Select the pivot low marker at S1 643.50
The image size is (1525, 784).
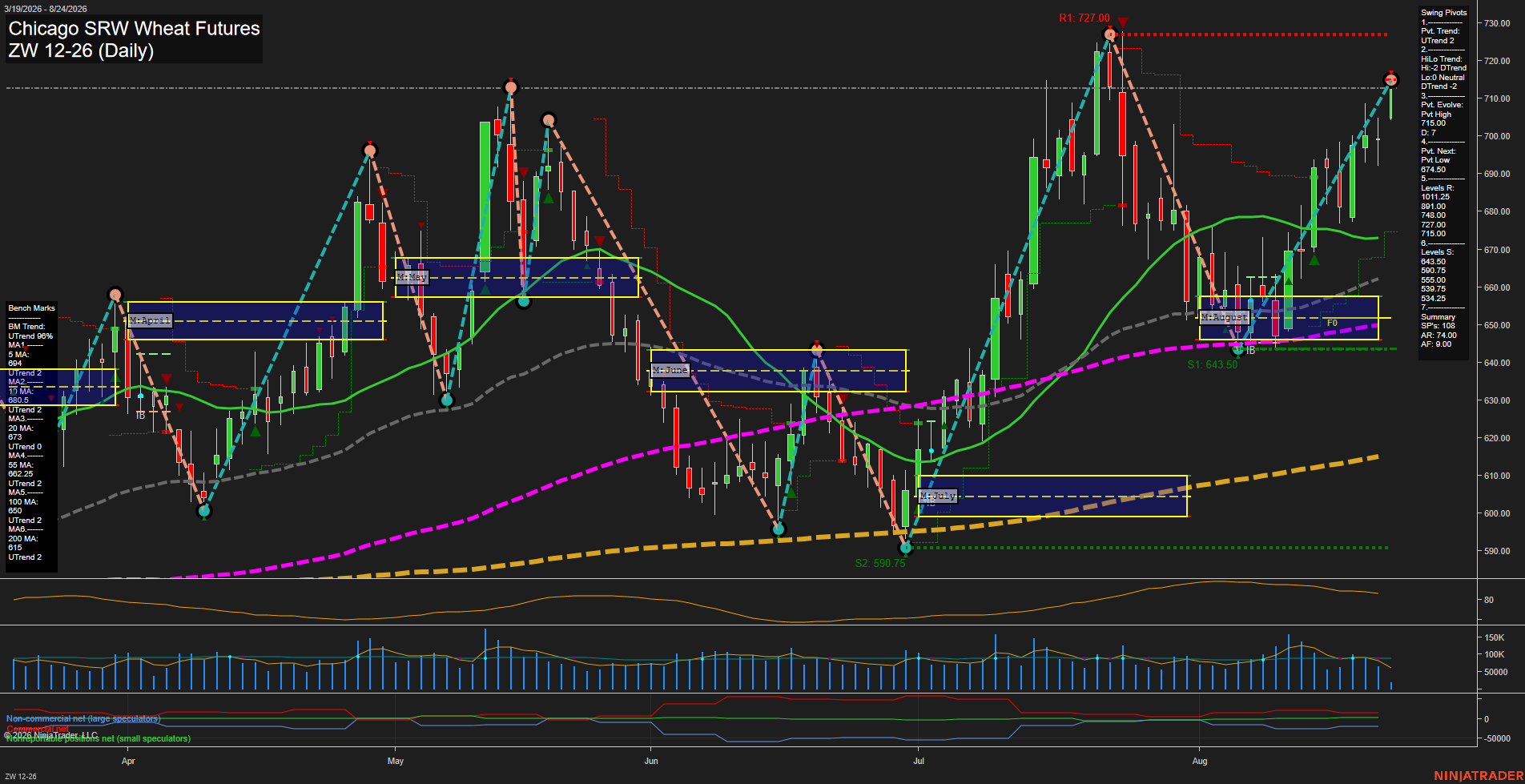(x=1238, y=350)
